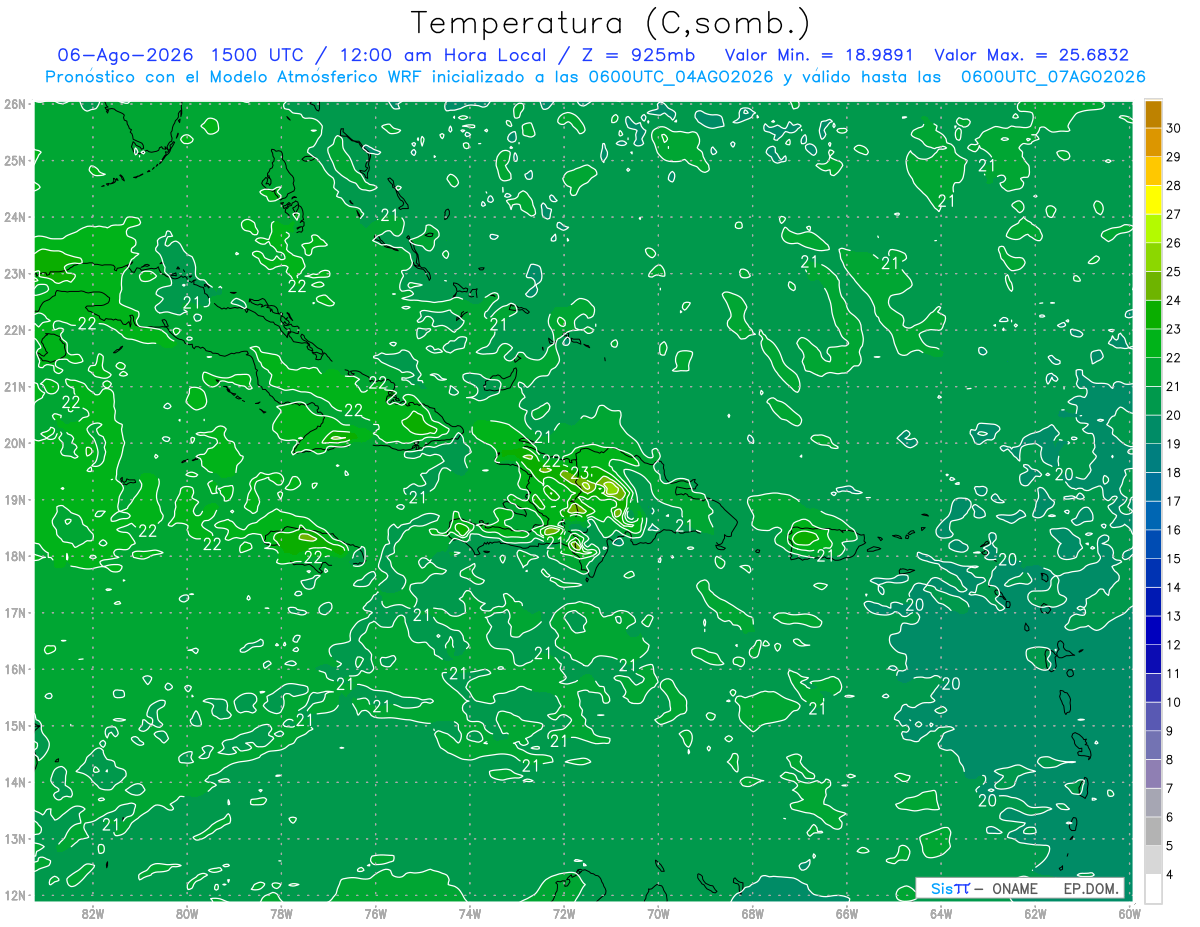Click the "78W" longitude axis label
1200x927 pixels.
(x=281, y=912)
